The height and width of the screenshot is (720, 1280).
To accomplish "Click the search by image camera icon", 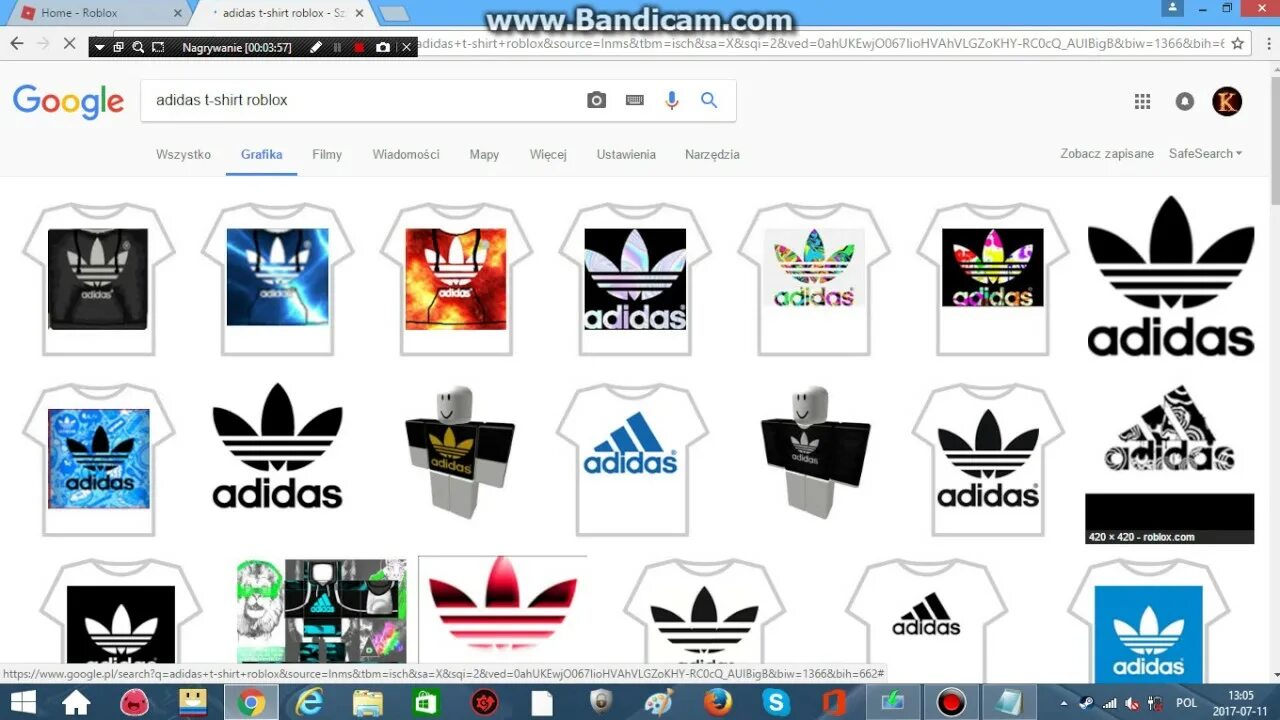I will click(x=597, y=100).
